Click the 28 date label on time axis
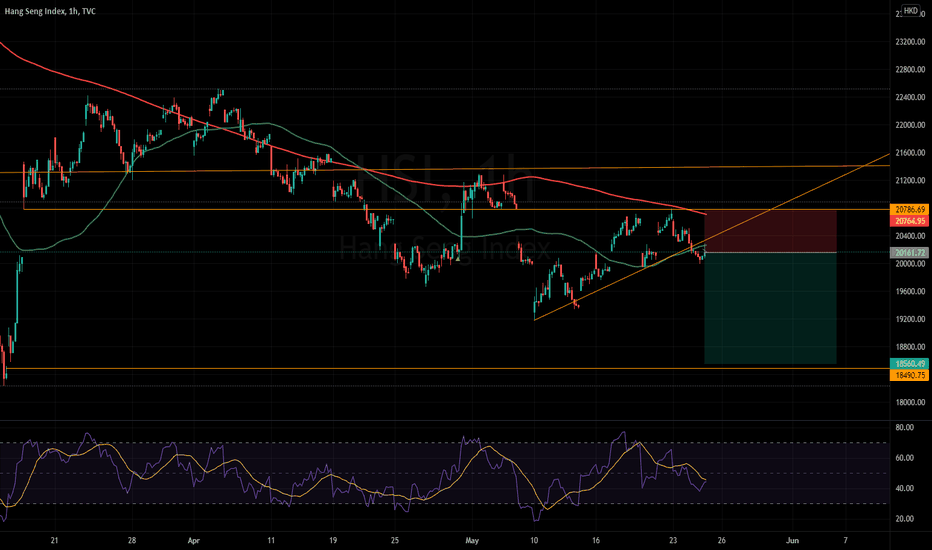 [x=132, y=540]
